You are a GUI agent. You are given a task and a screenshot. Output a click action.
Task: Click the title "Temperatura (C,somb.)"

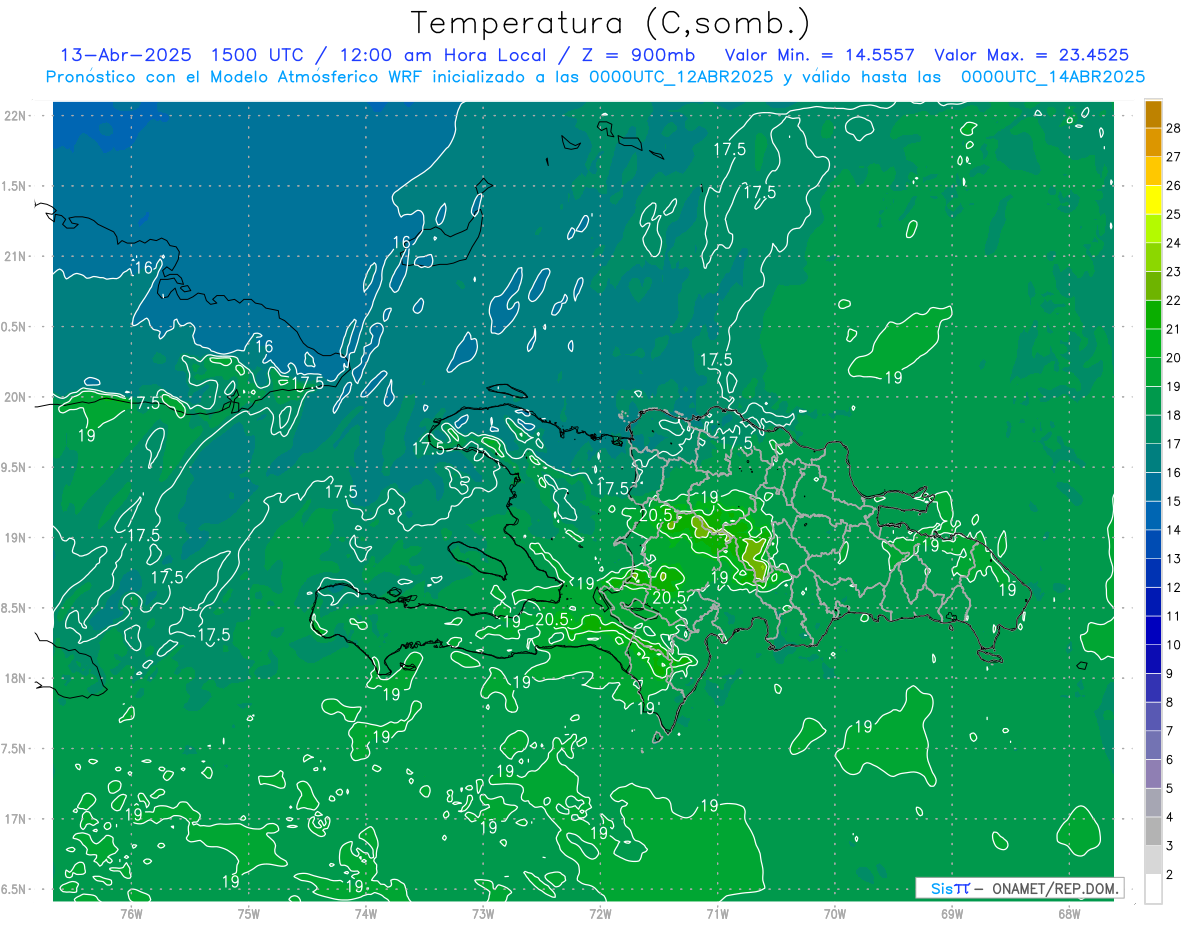(x=611, y=23)
